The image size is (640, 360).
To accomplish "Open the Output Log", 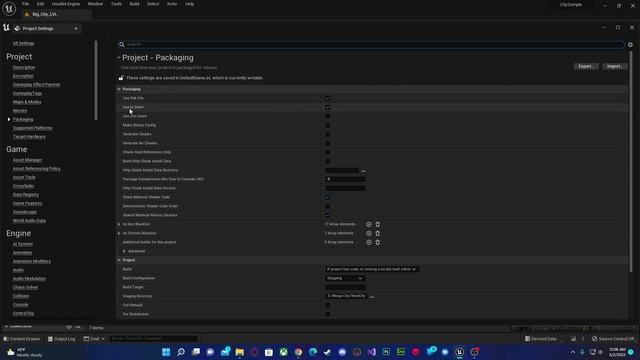I will click(62, 339).
